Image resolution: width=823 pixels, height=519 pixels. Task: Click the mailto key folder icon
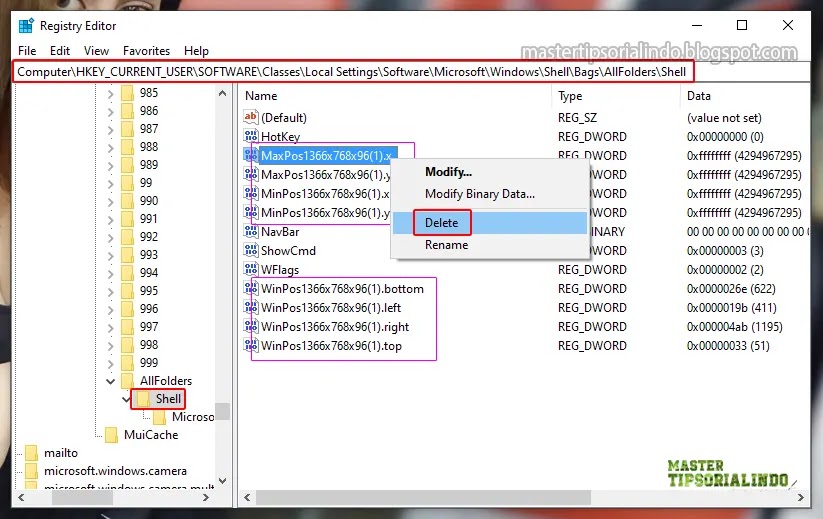(x=31, y=452)
